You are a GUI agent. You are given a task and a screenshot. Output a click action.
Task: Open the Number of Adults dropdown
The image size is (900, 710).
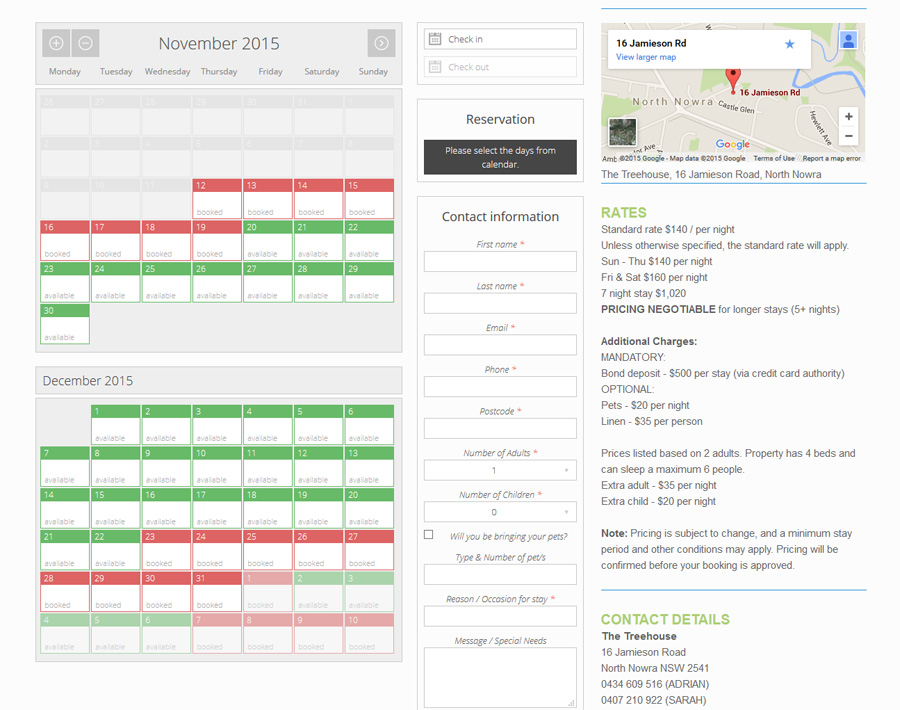coord(500,470)
